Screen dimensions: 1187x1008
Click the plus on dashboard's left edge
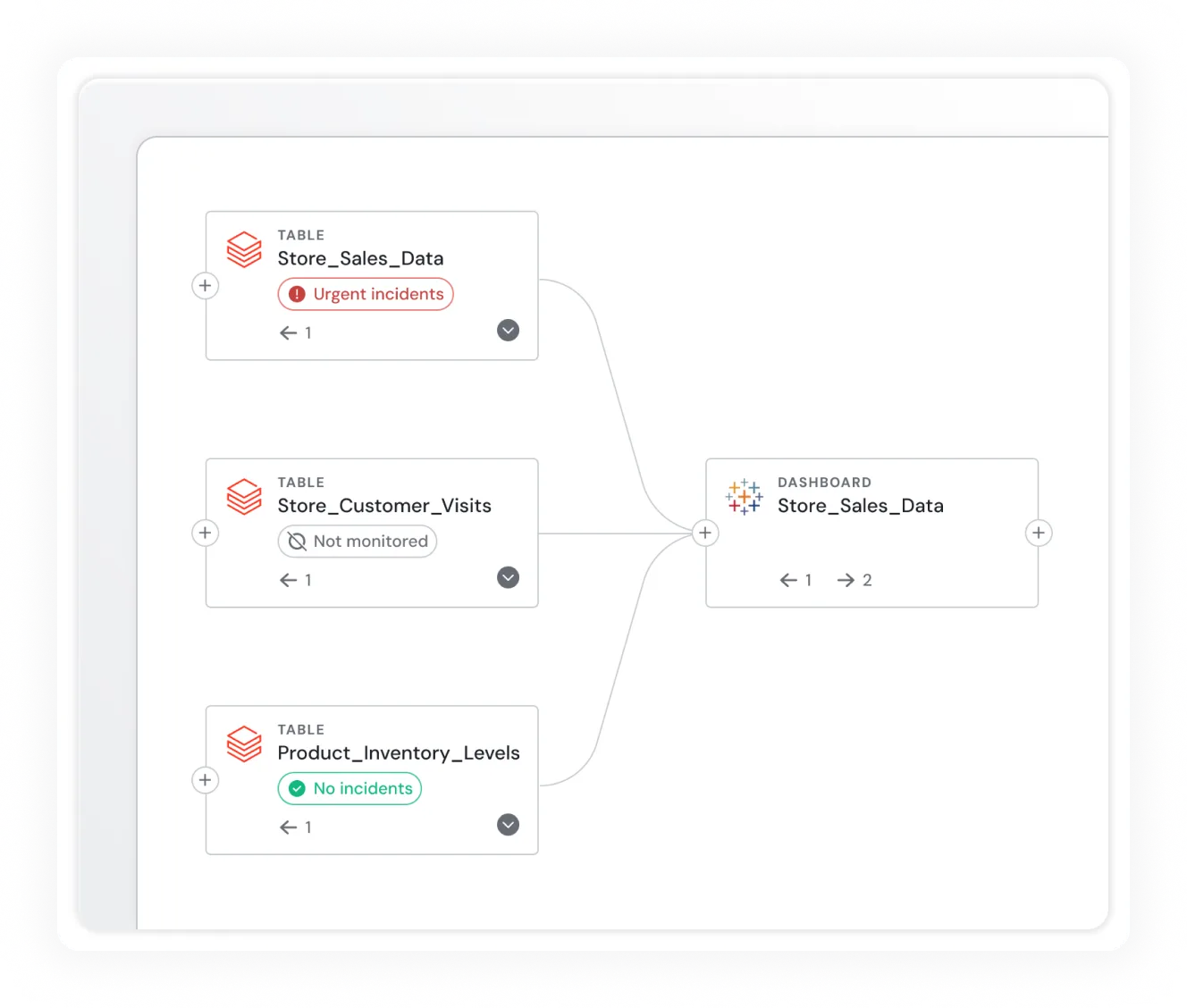tap(705, 533)
